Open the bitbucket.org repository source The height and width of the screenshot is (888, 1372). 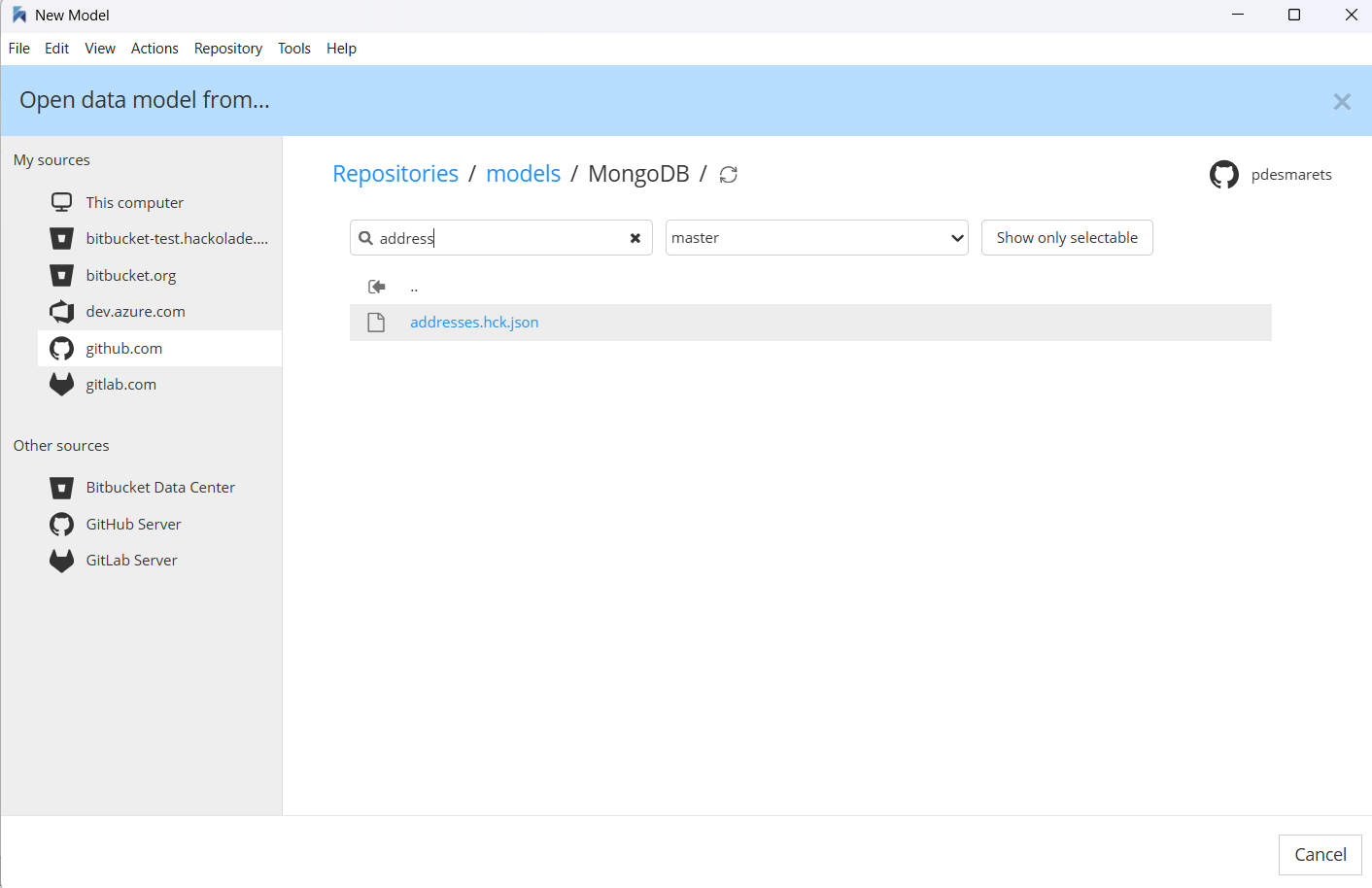[130, 275]
